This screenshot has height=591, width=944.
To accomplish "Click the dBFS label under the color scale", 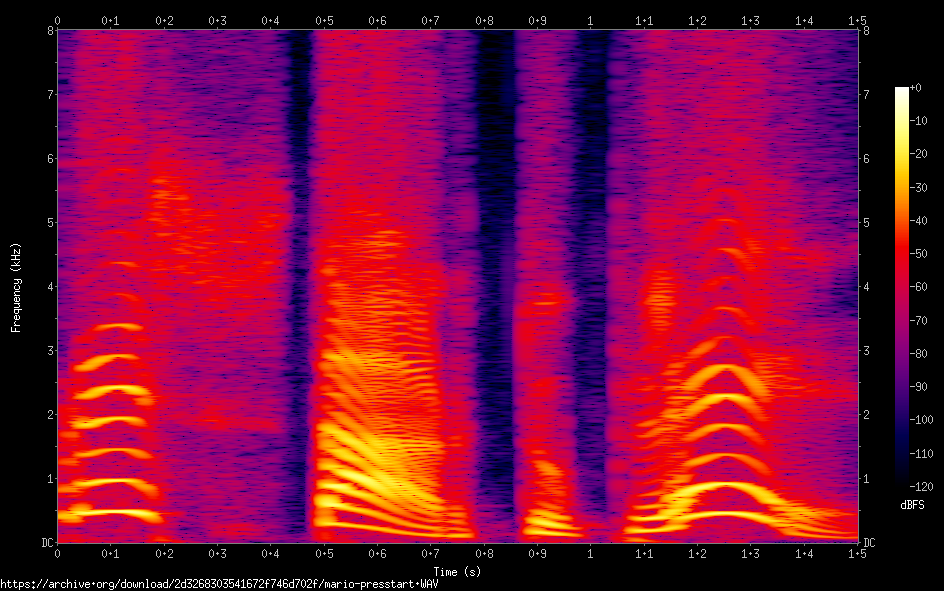I will pyautogui.click(x=912, y=505).
